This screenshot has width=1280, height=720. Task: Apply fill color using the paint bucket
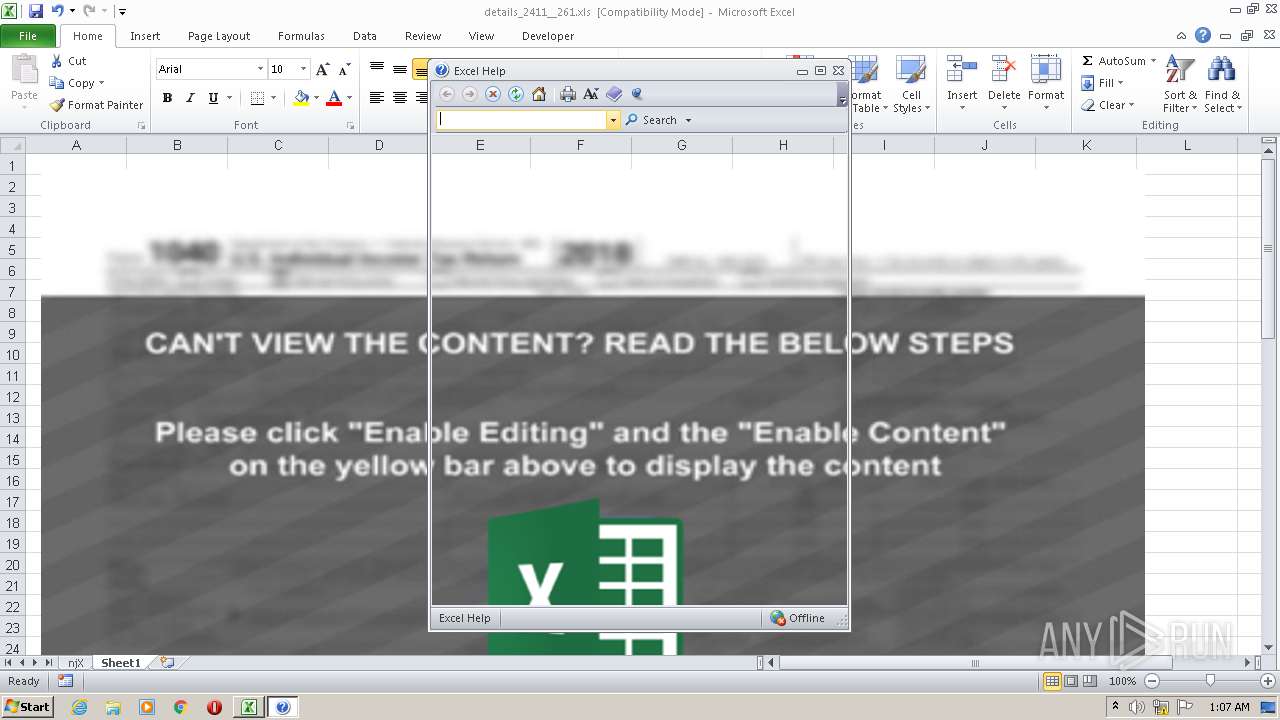301,98
